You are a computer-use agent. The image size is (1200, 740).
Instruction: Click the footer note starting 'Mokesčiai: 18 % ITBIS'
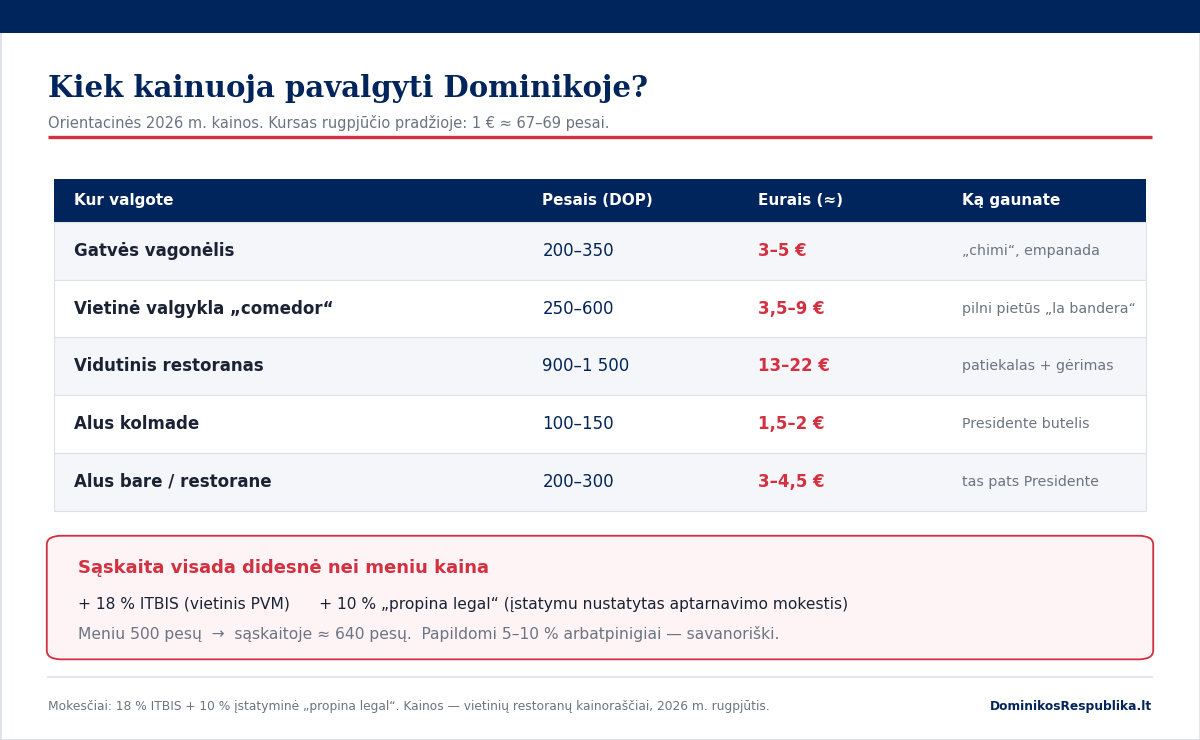(409, 706)
